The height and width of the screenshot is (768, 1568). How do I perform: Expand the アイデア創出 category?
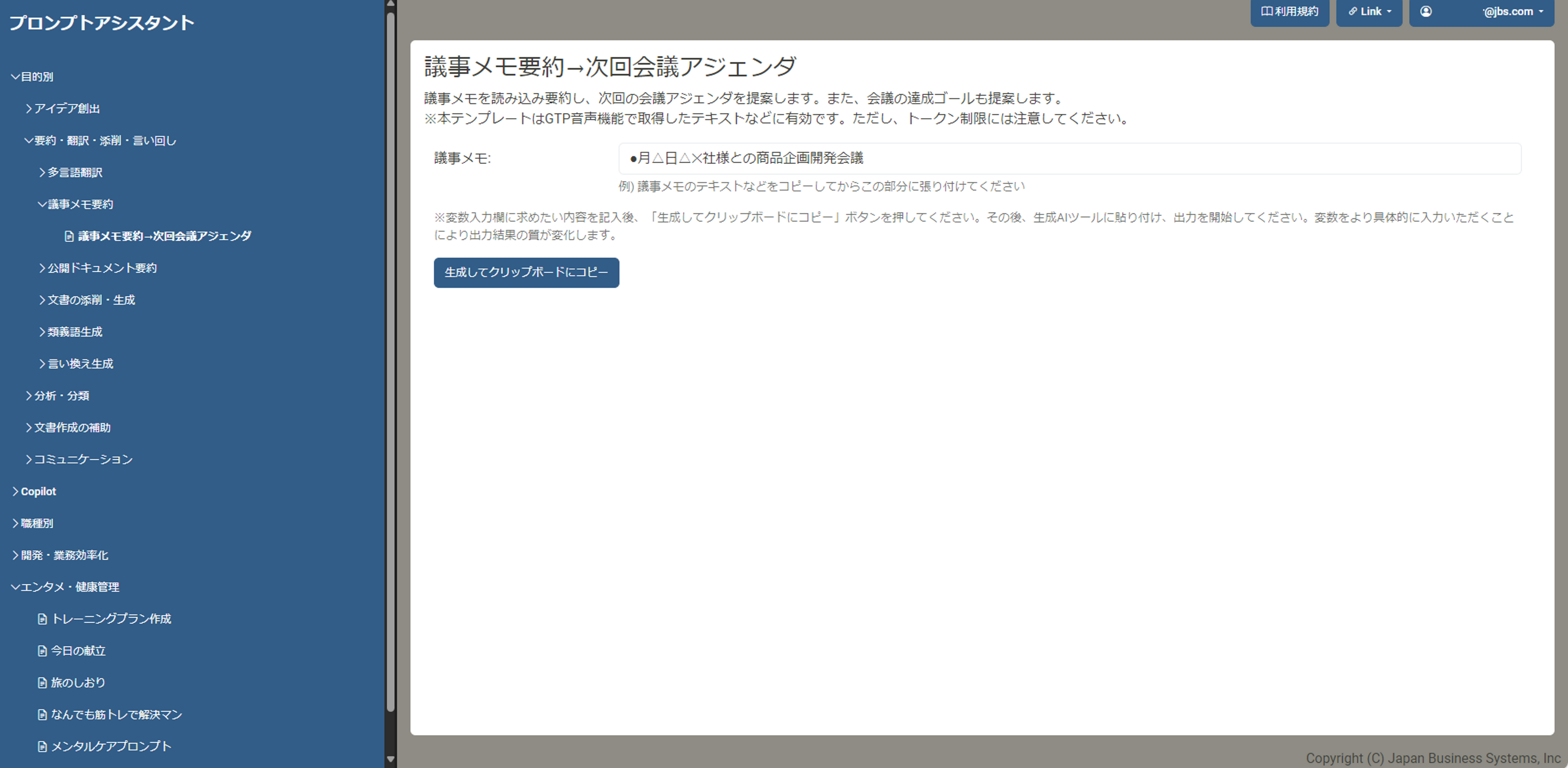pyautogui.click(x=29, y=108)
